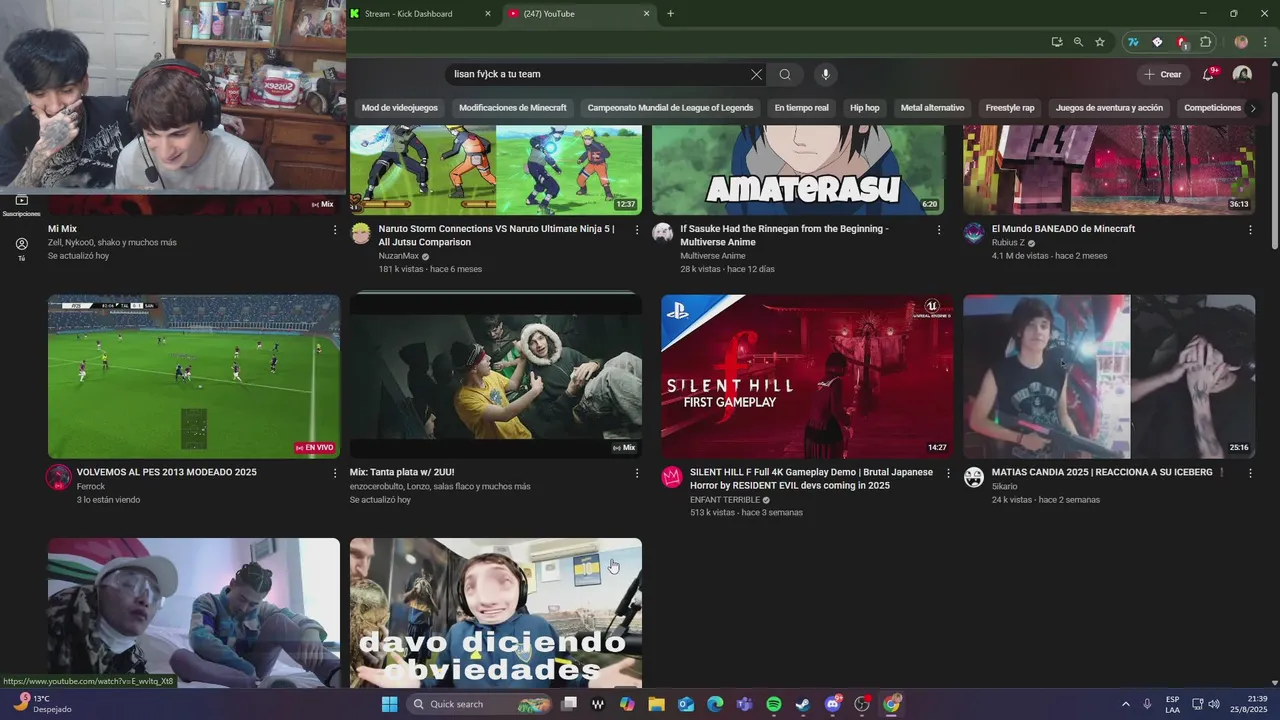Select Campeonato Mundial de League of Legends chip
Image resolution: width=1280 pixels, height=720 pixels.
pyautogui.click(x=670, y=108)
